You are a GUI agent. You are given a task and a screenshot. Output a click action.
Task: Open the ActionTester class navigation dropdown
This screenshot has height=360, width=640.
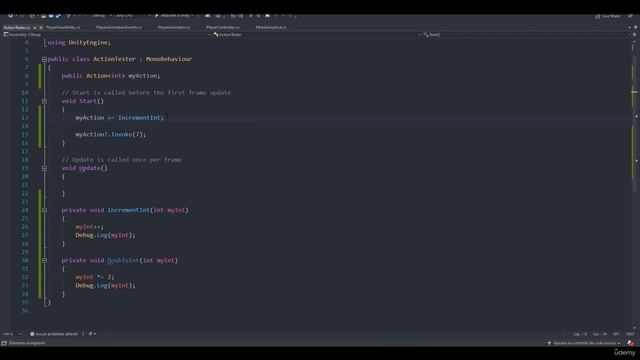click(317, 35)
